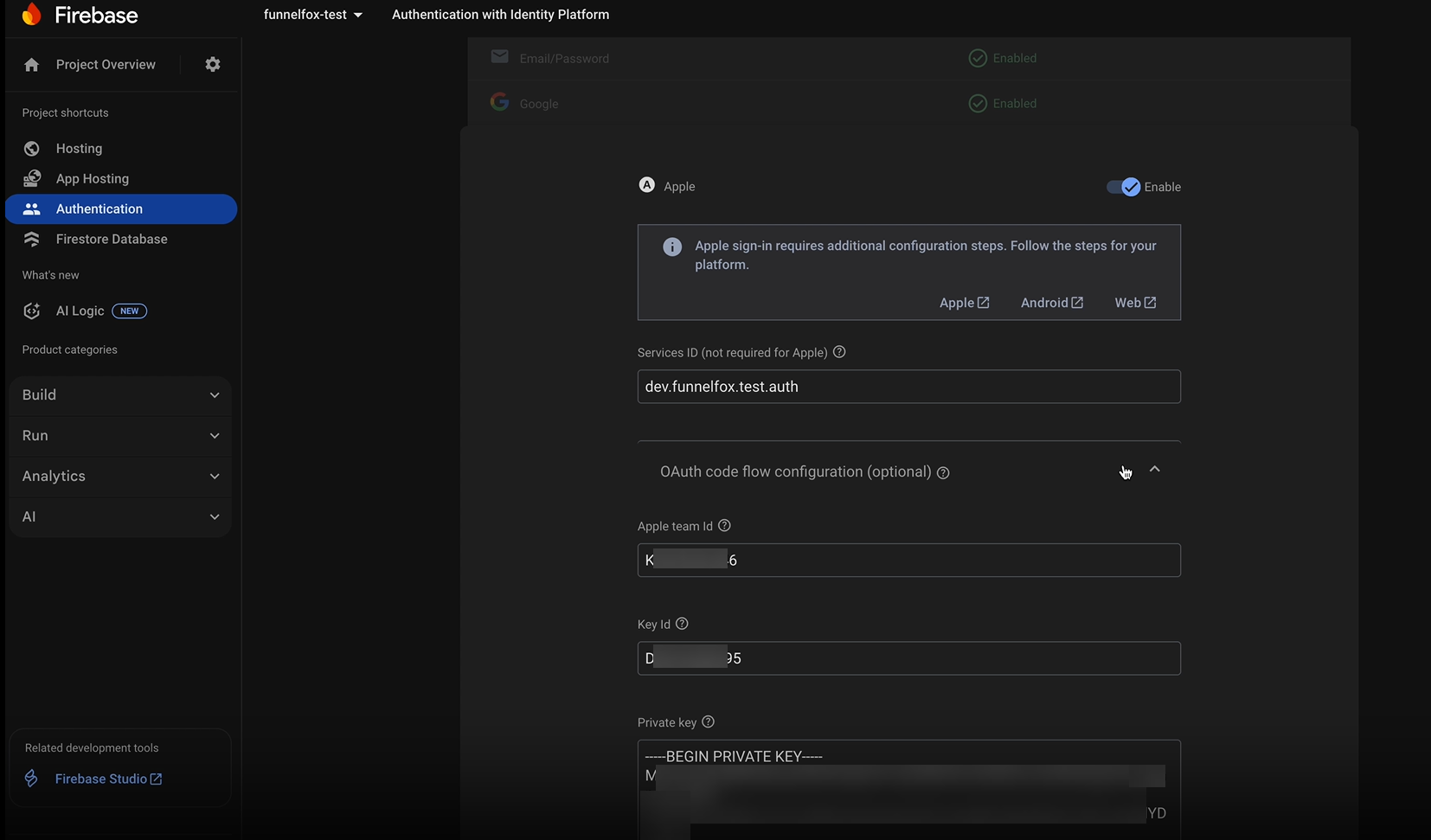Click the Hosting globe icon
Screen dimensions: 1431x840
(32, 149)
